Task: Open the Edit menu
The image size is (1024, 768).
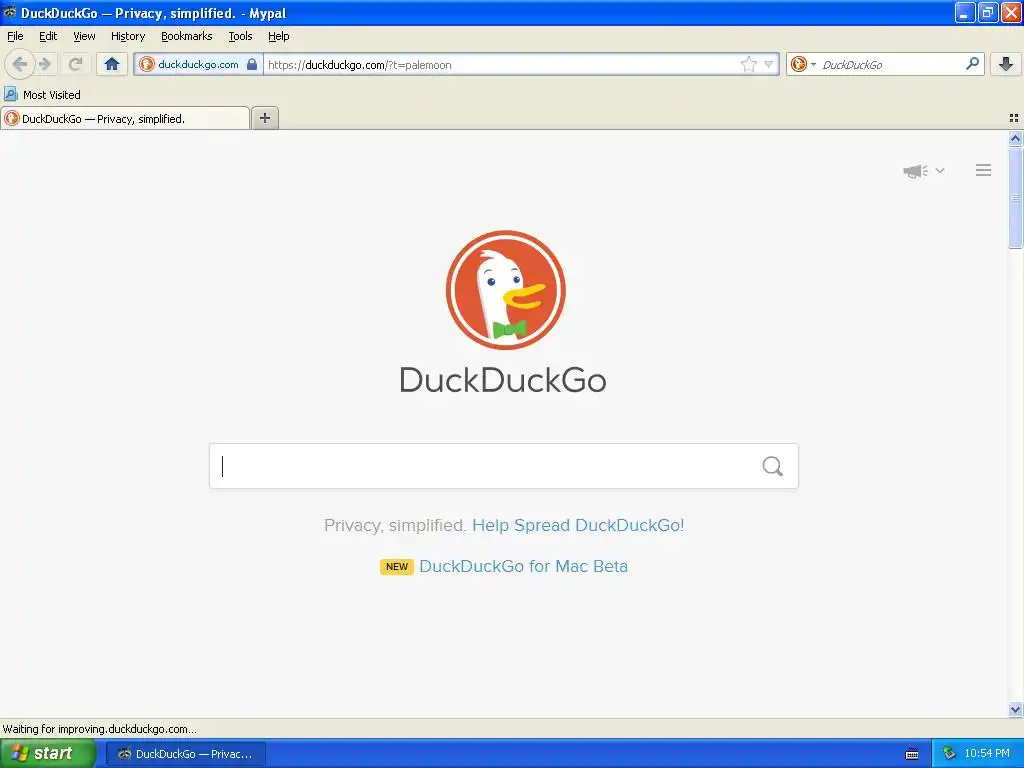Action: (x=48, y=36)
